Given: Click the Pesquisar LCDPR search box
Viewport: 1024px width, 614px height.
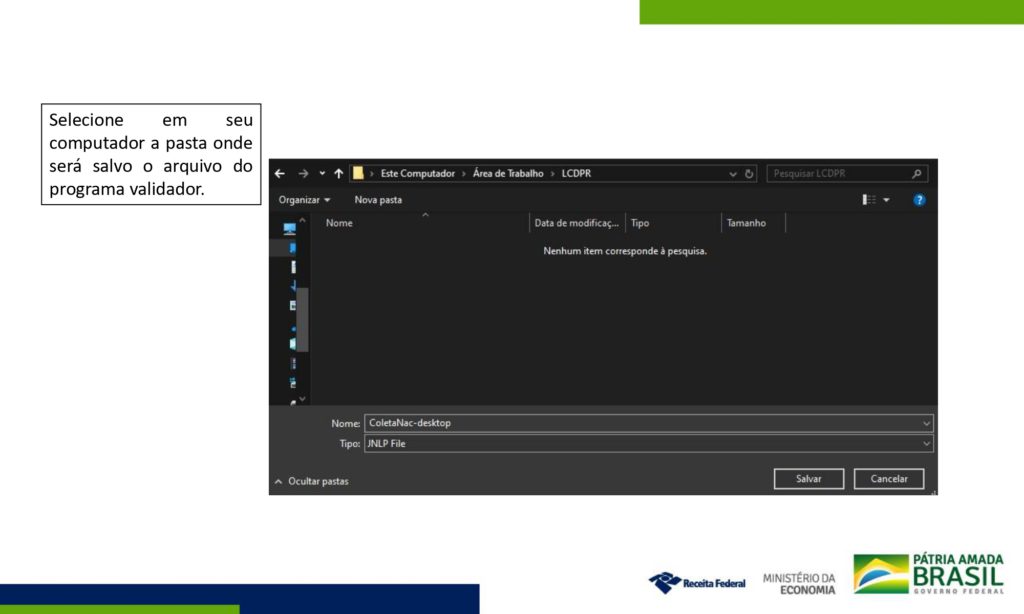Looking at the screenshot, I should (847, 174).
